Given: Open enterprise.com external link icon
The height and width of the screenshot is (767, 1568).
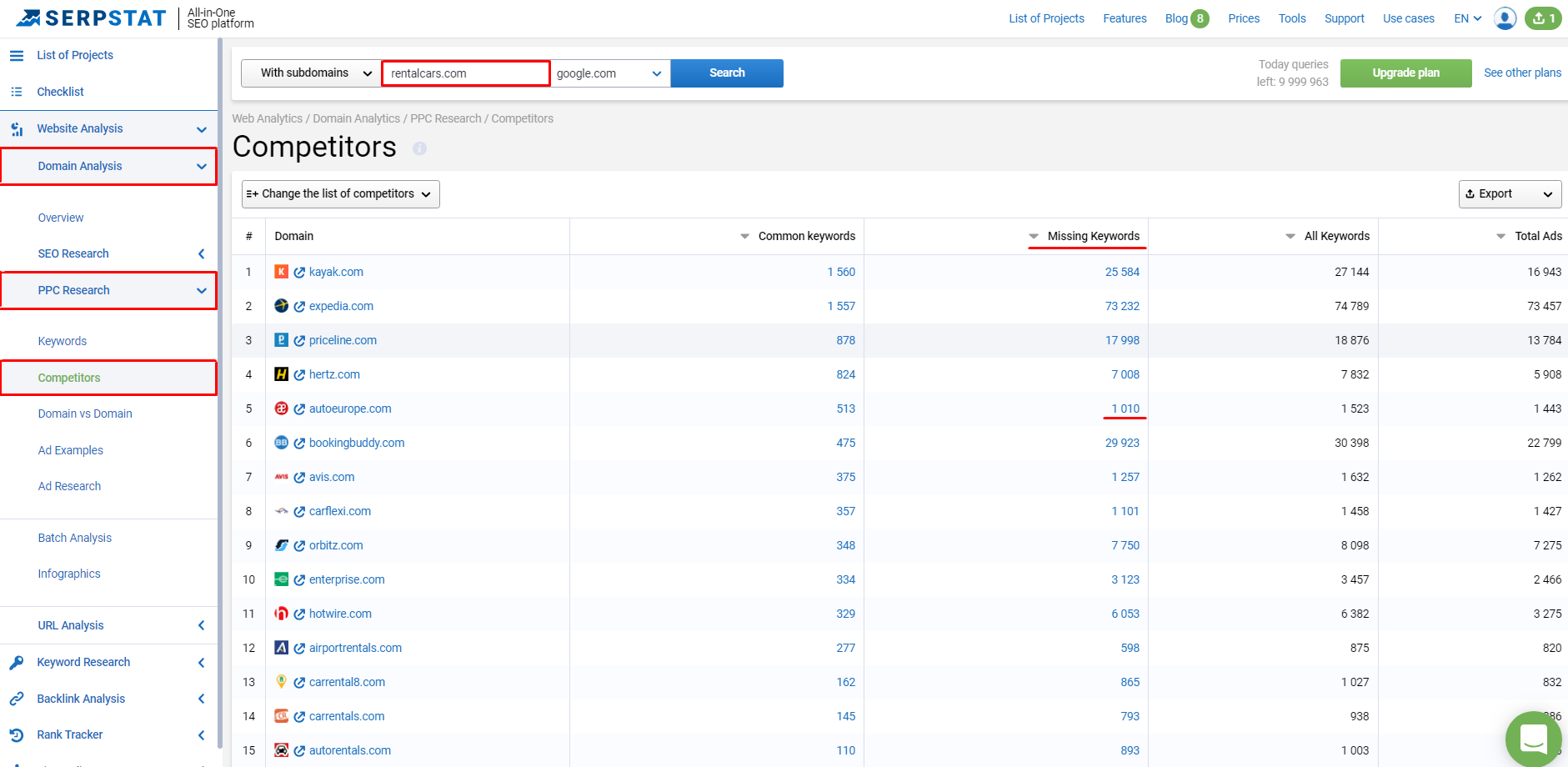Looking at the screenshot, I should click(299, 580).
